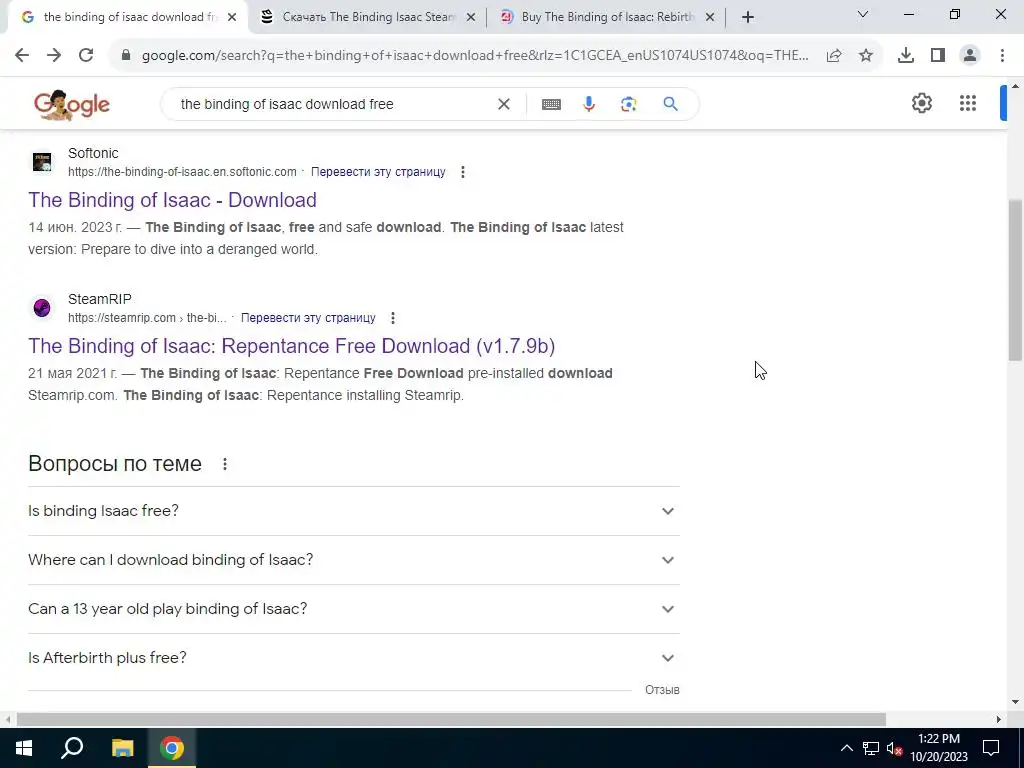This screenshot has height=768, width=1024.
Task: Open the Windows Start menu
Action: (24, 748)
